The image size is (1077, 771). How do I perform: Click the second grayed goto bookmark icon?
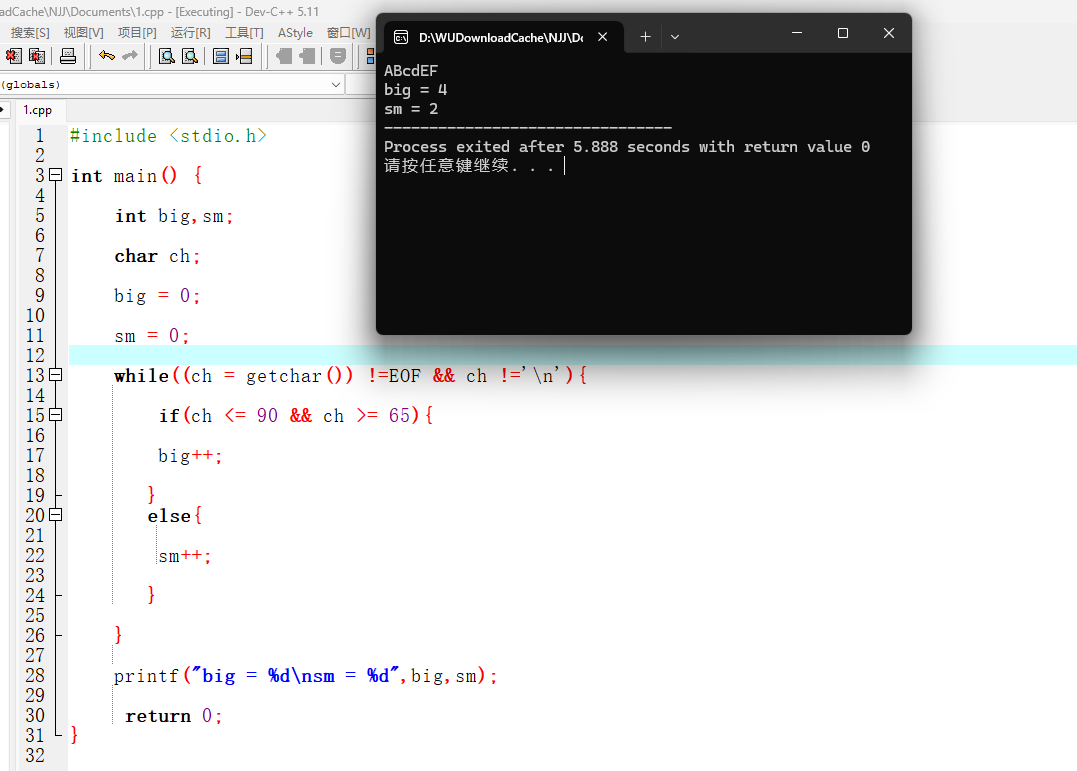[307, 56]
